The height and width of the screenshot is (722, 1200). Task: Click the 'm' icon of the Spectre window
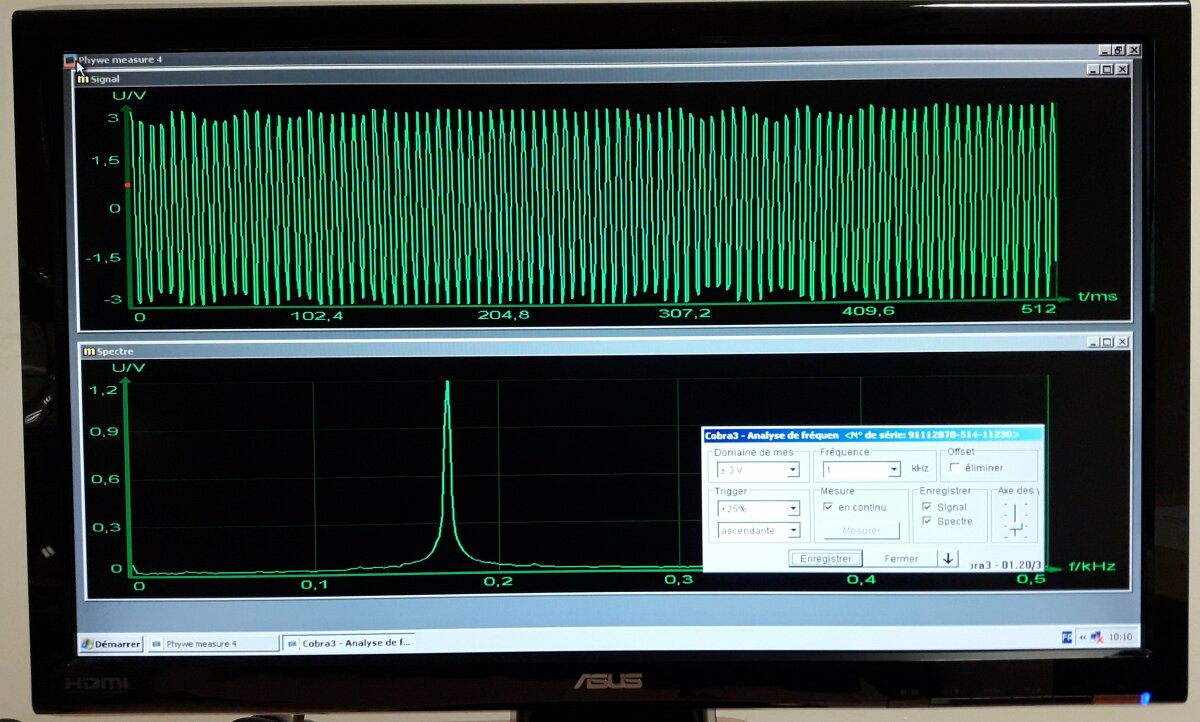pos(89,351)
